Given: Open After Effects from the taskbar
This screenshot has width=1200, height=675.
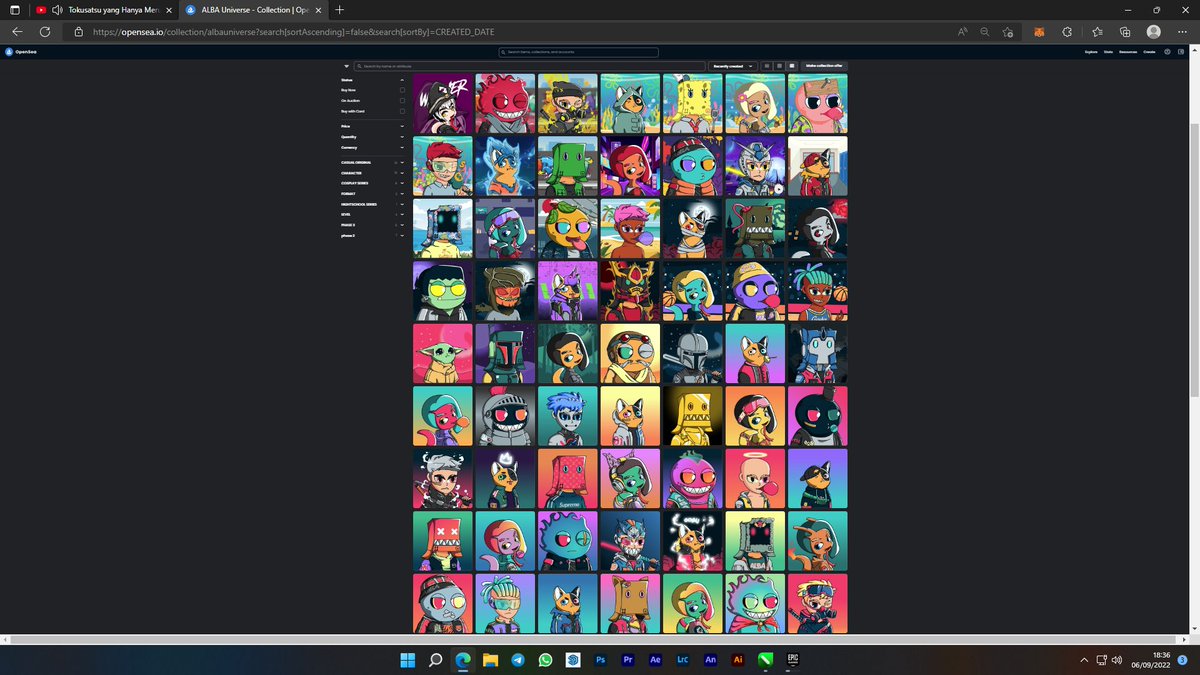Looking at the screenshot, I should 655,660.
